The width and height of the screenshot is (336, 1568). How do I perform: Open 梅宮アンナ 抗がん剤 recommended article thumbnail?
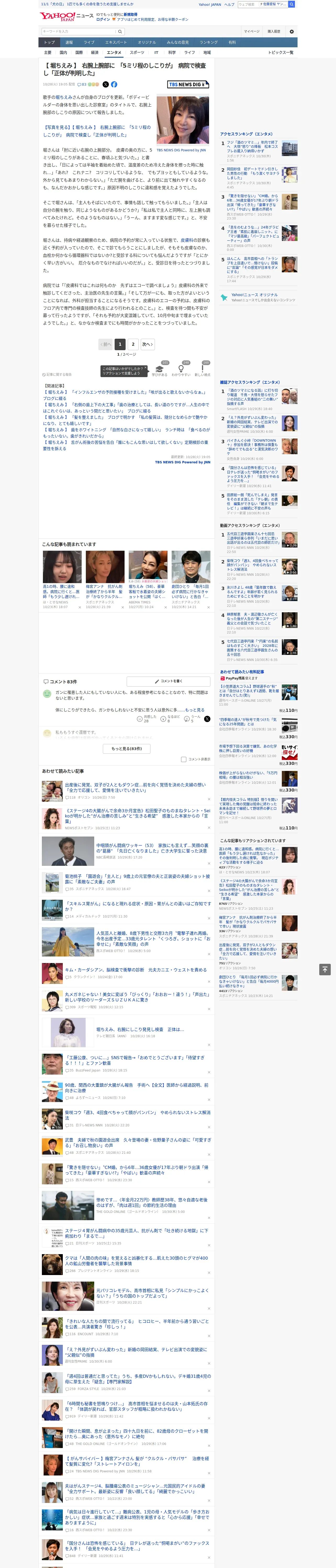coord(105,567)
